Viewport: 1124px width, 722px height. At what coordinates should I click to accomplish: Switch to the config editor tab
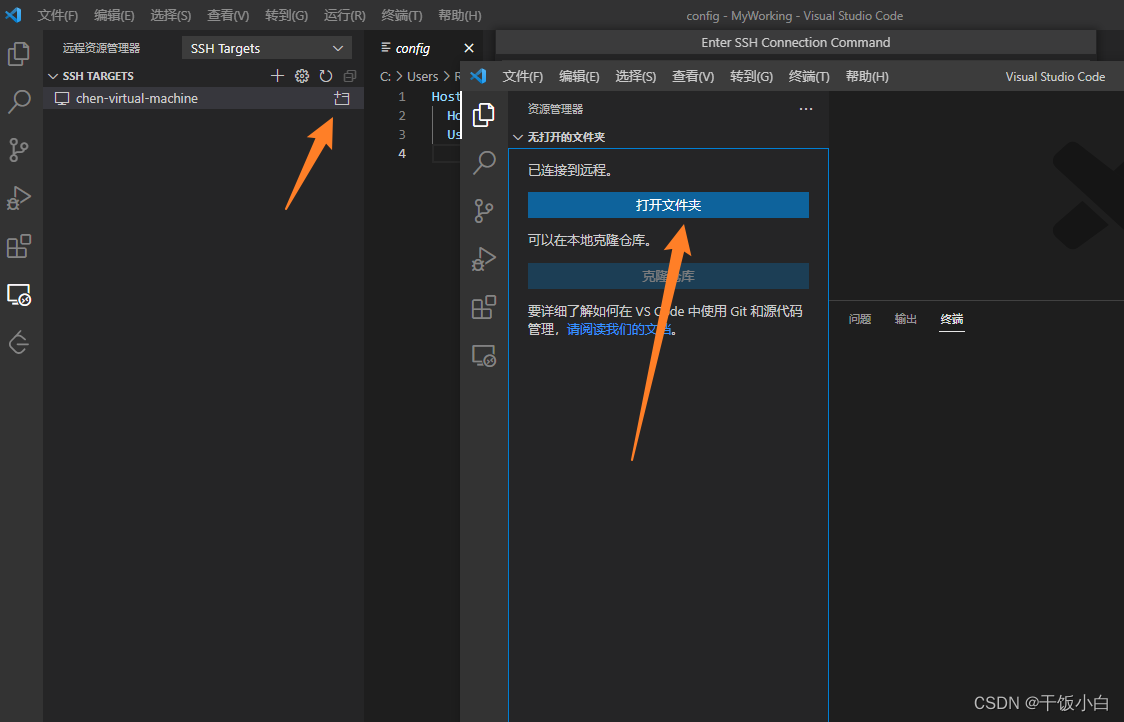pos(413,48)
